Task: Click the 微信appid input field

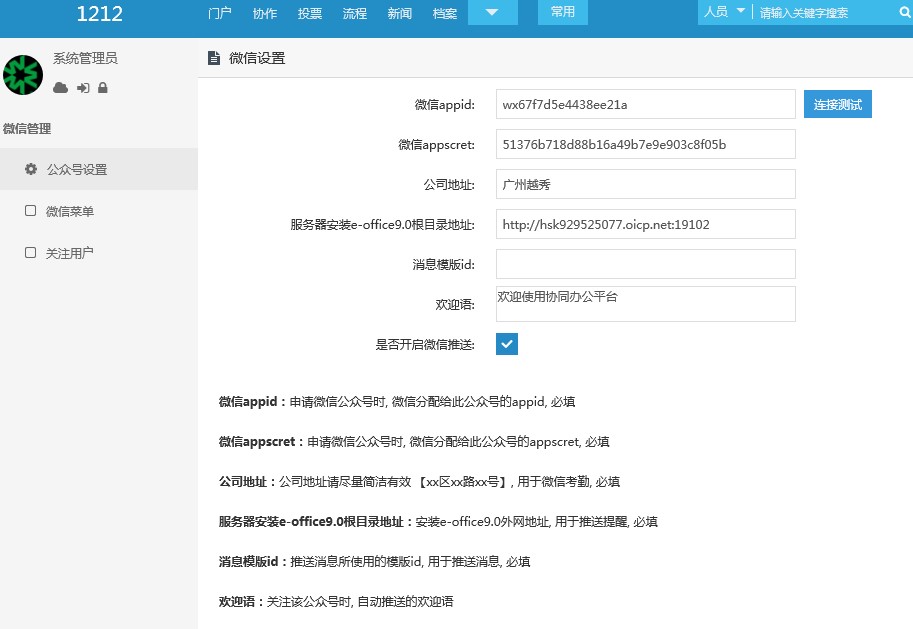Action: coord(645,104)
